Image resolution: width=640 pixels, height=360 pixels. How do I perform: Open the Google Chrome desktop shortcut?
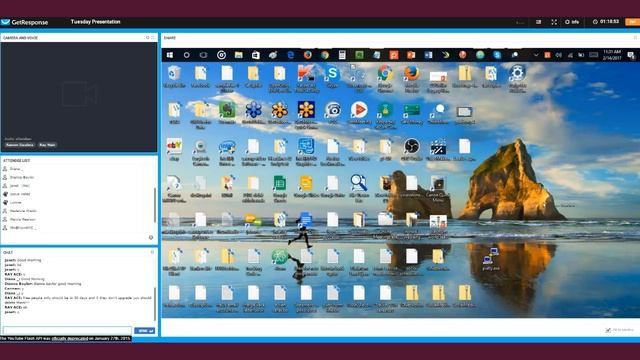coord(385,78)
